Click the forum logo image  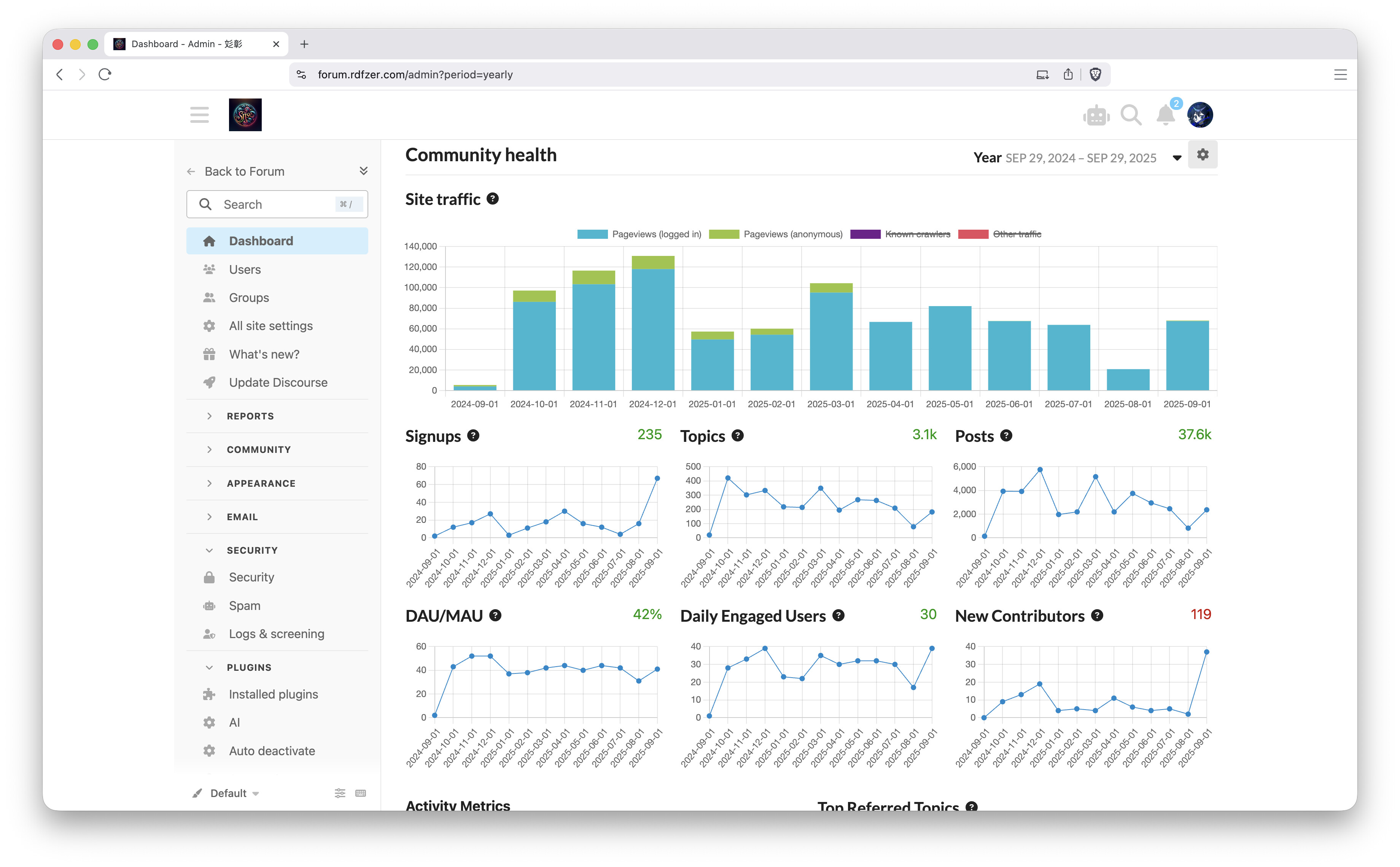(x=245, y=115)
